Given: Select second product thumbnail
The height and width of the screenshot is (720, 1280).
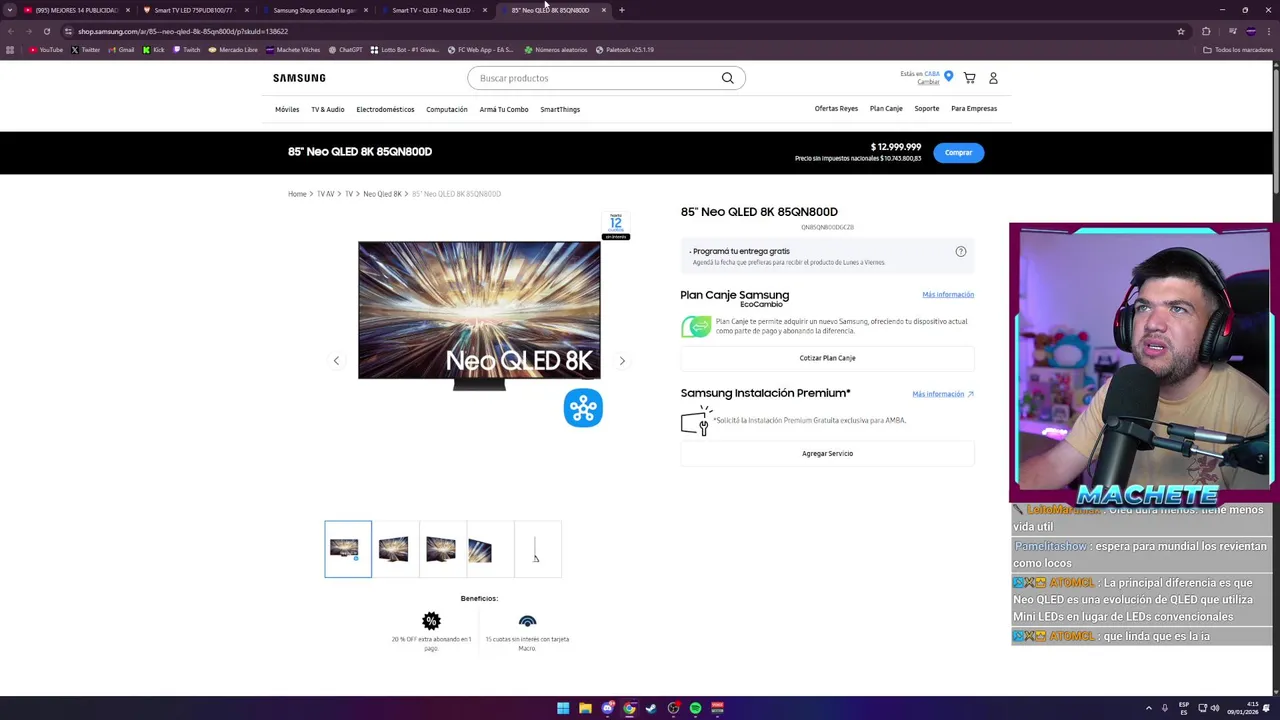Looking at the screenshot, I should pos(394,549).
